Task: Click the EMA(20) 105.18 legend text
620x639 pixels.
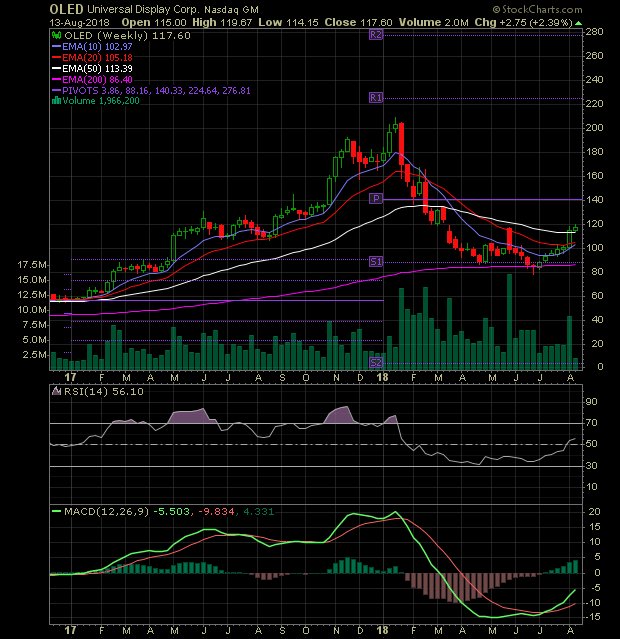Action: 97,57
